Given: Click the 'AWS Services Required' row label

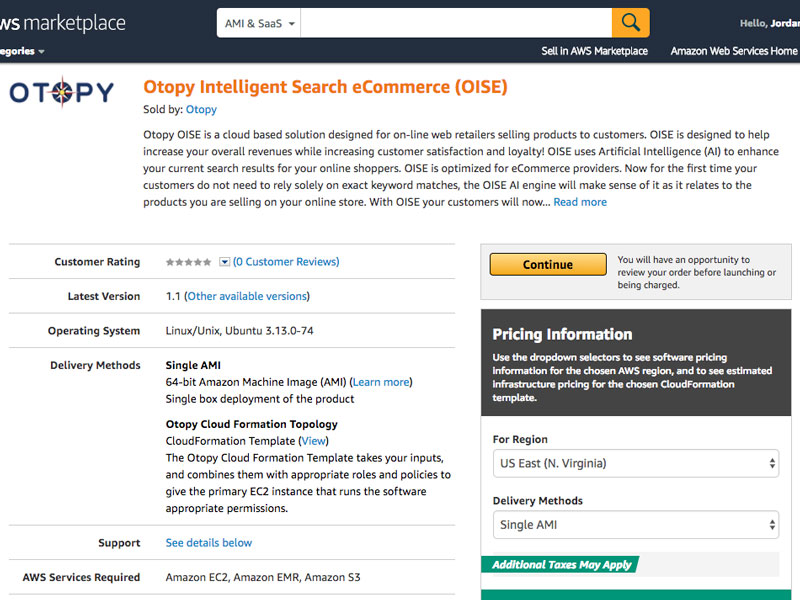Looking at the screenshot, I should [81, 578].
